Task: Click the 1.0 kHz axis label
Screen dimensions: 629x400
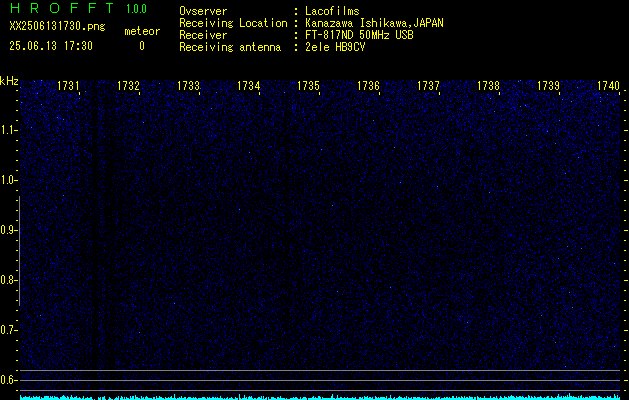Action: [x=8, y=180]
